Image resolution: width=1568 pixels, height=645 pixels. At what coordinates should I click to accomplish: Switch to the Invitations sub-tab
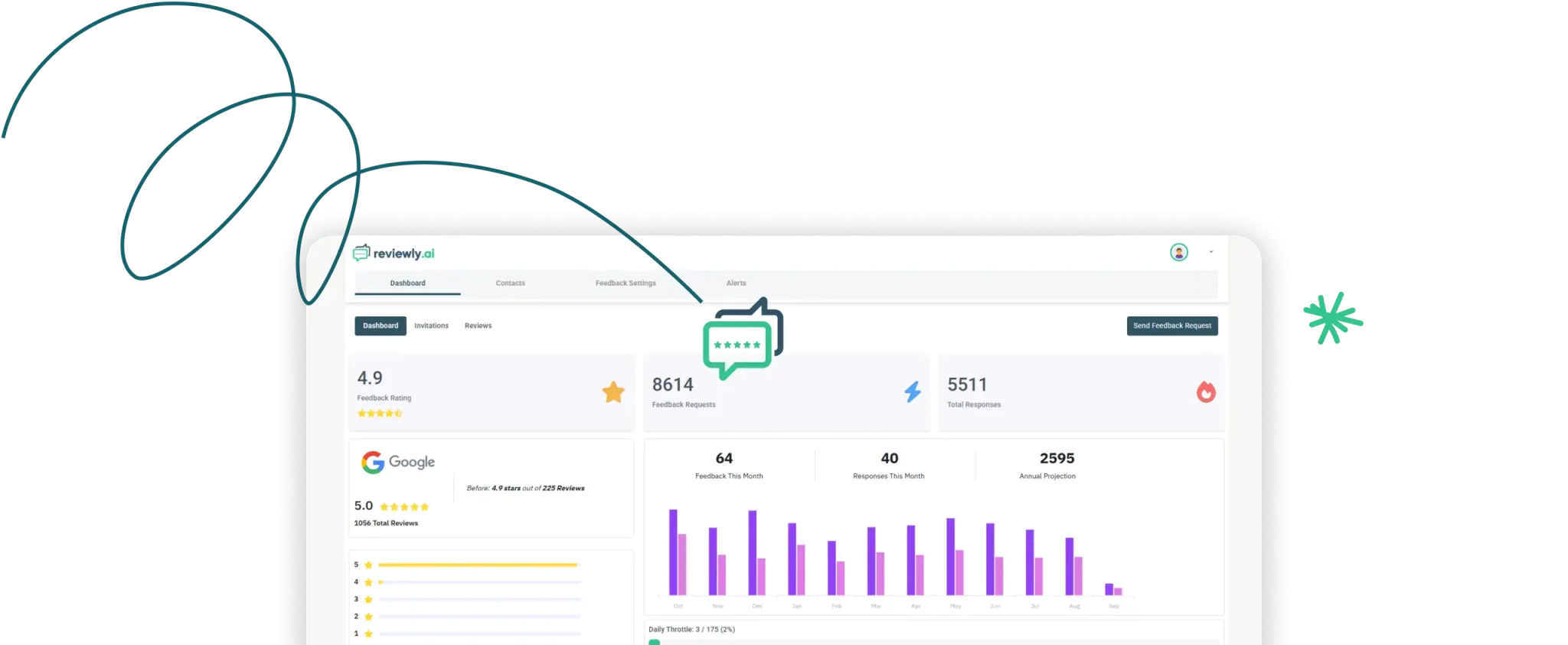pyautogui.click(x=432, y=326)
